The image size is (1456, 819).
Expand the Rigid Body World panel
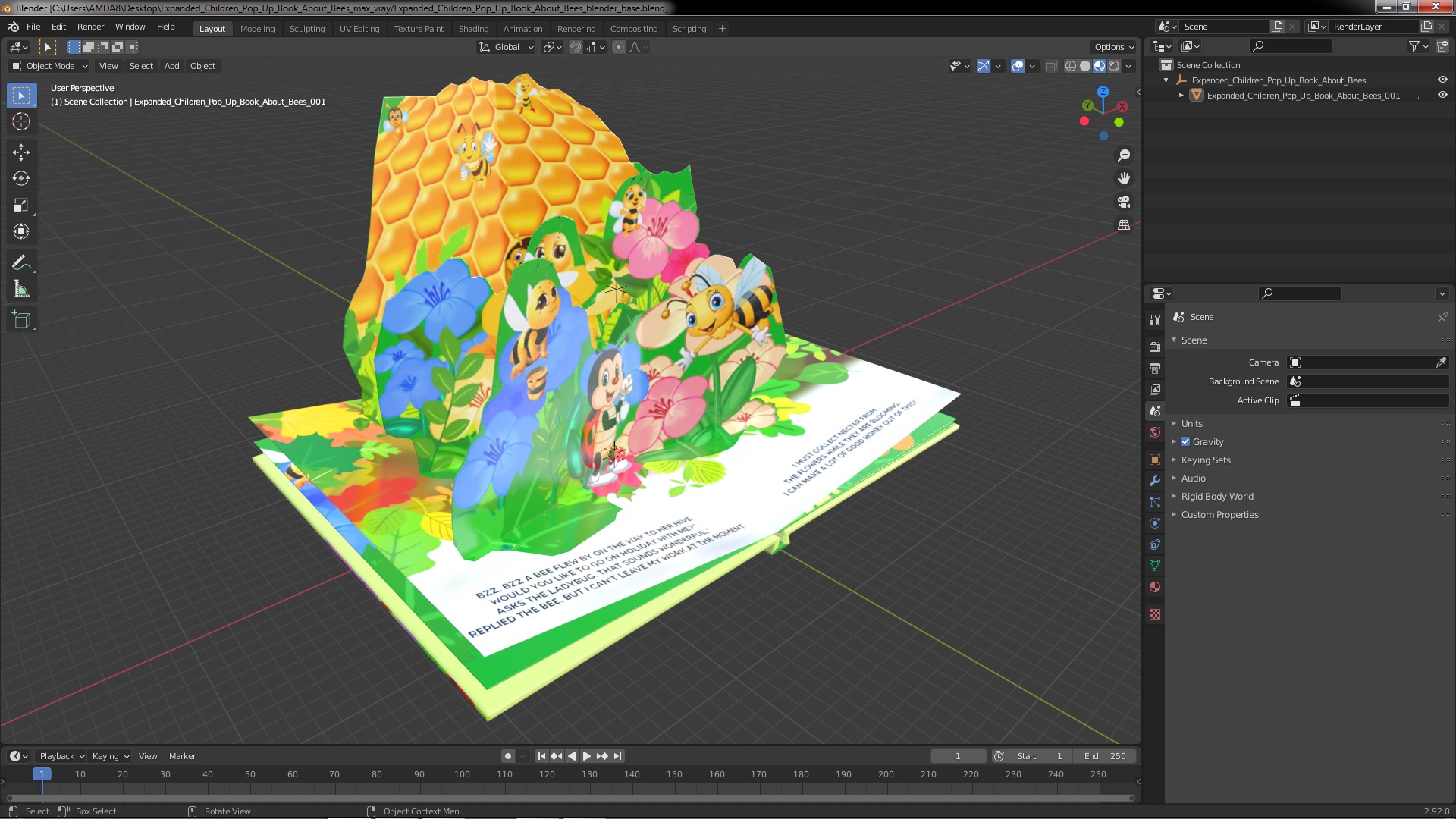(x=1216, y=496)
